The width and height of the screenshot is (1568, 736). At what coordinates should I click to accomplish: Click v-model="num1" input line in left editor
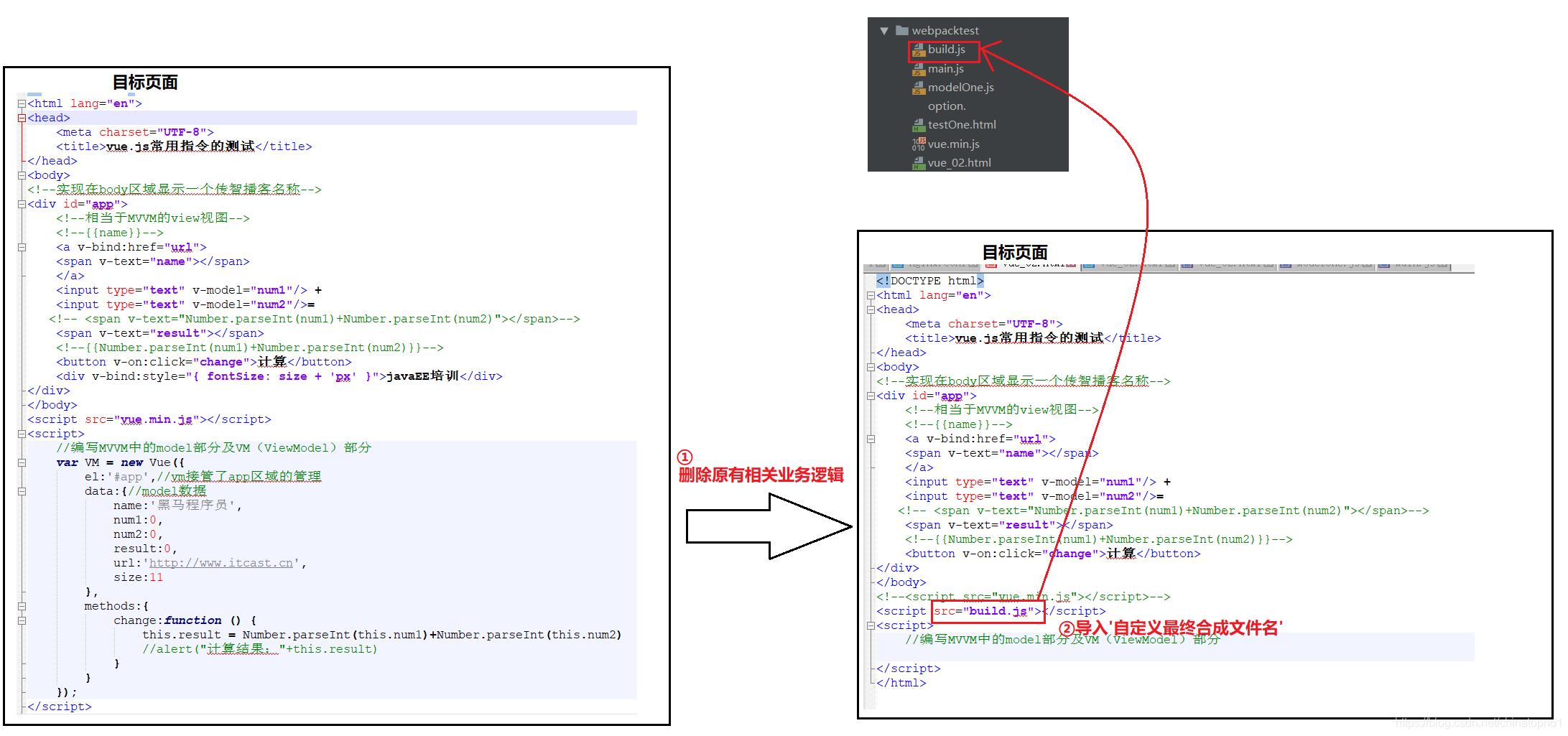point(189,290)
